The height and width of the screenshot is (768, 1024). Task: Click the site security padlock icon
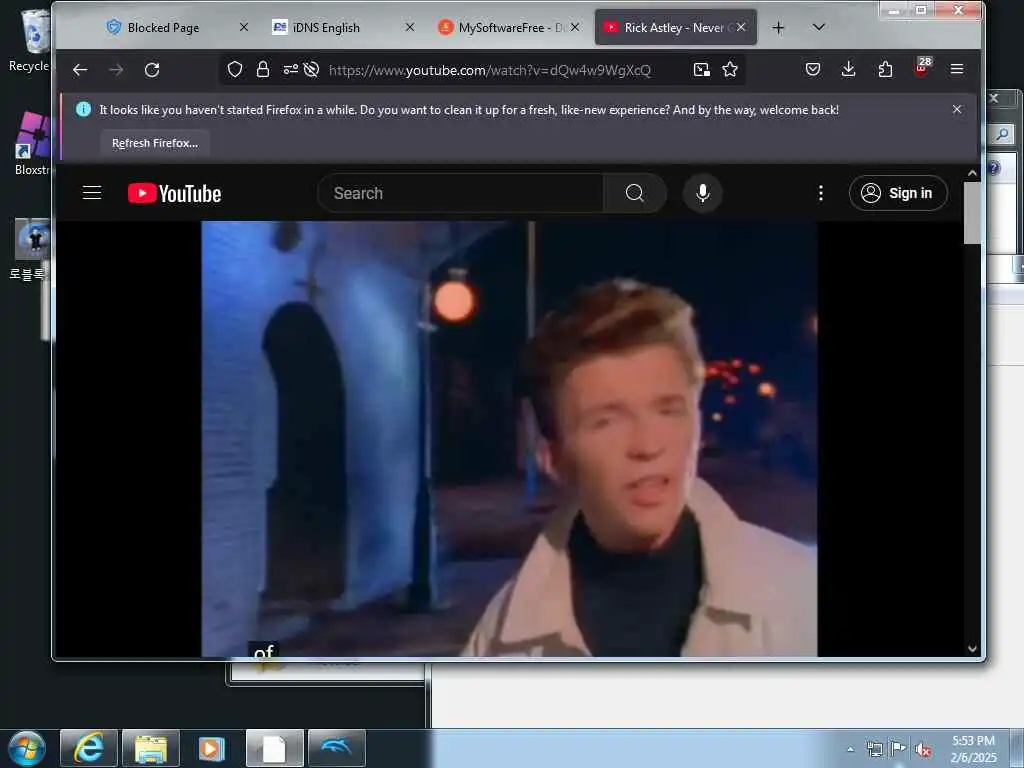point(263,69)
